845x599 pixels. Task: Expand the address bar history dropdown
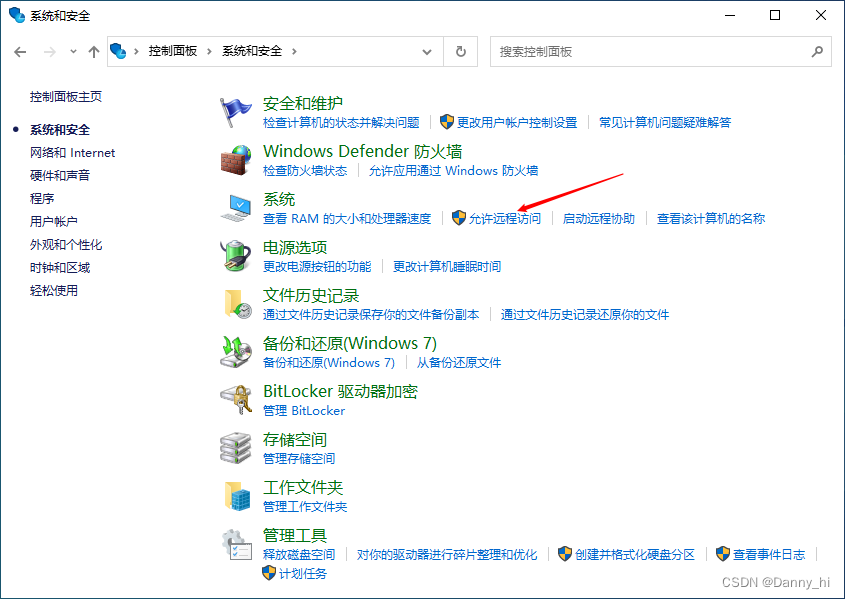pos(427,52)
